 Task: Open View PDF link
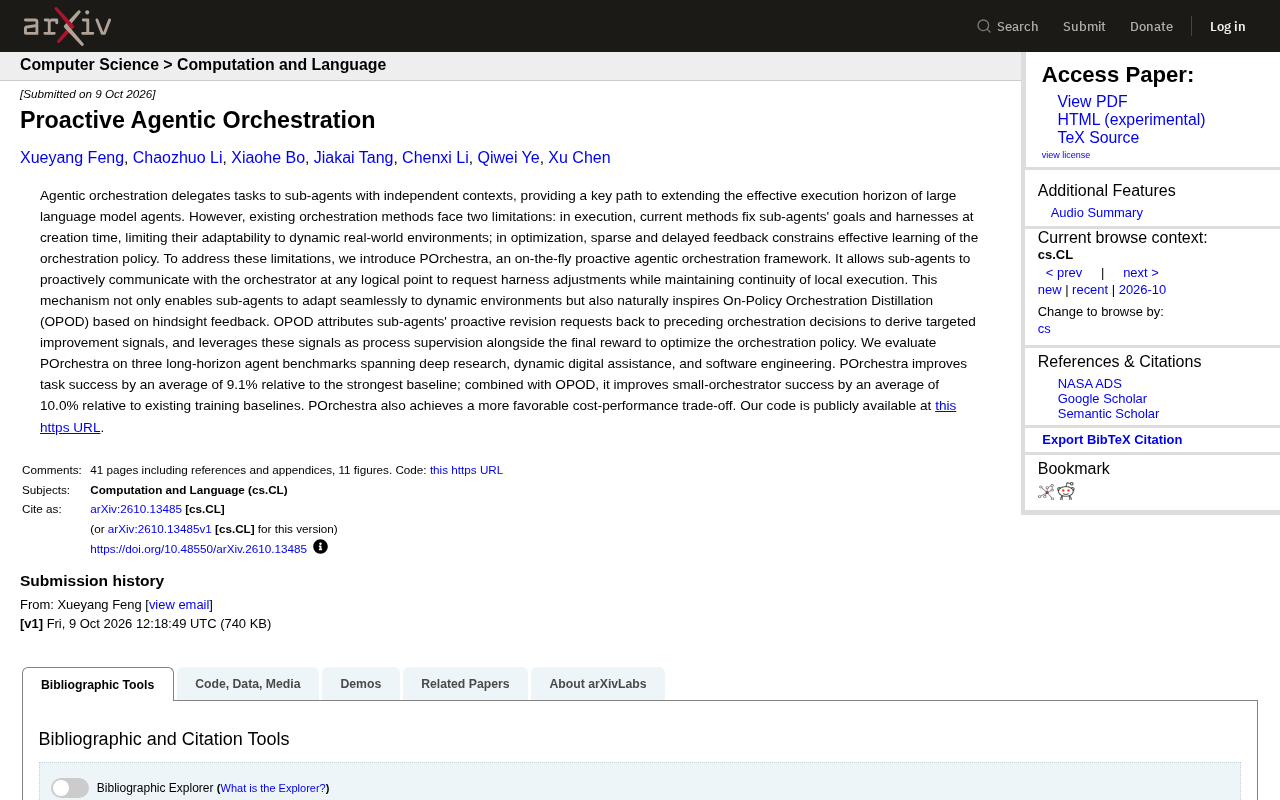point(1092,102)
